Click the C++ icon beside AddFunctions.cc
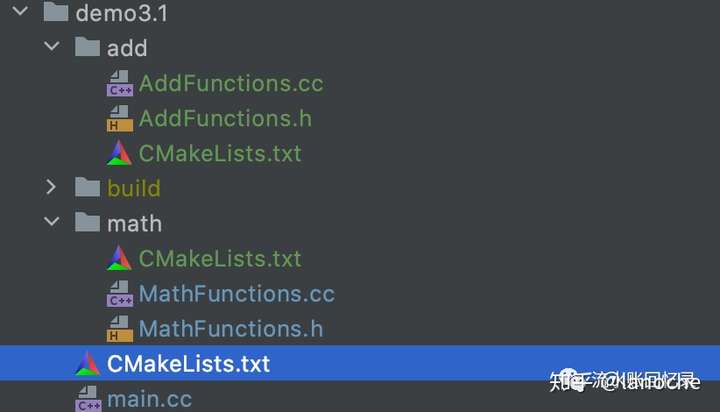Screen dimensions: 720x412 pyautogui.click(x=120, y=83)
